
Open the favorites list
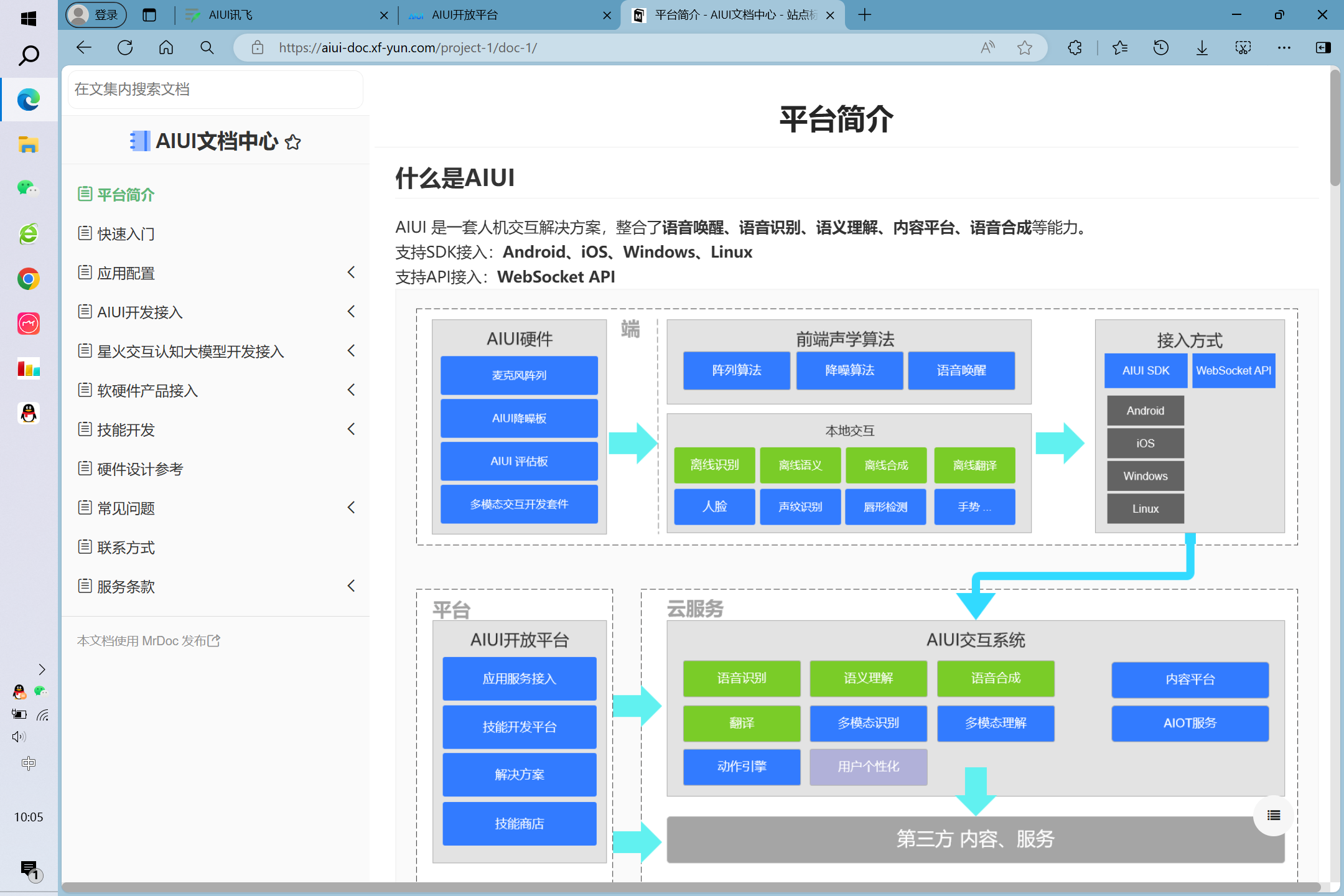1119,48
